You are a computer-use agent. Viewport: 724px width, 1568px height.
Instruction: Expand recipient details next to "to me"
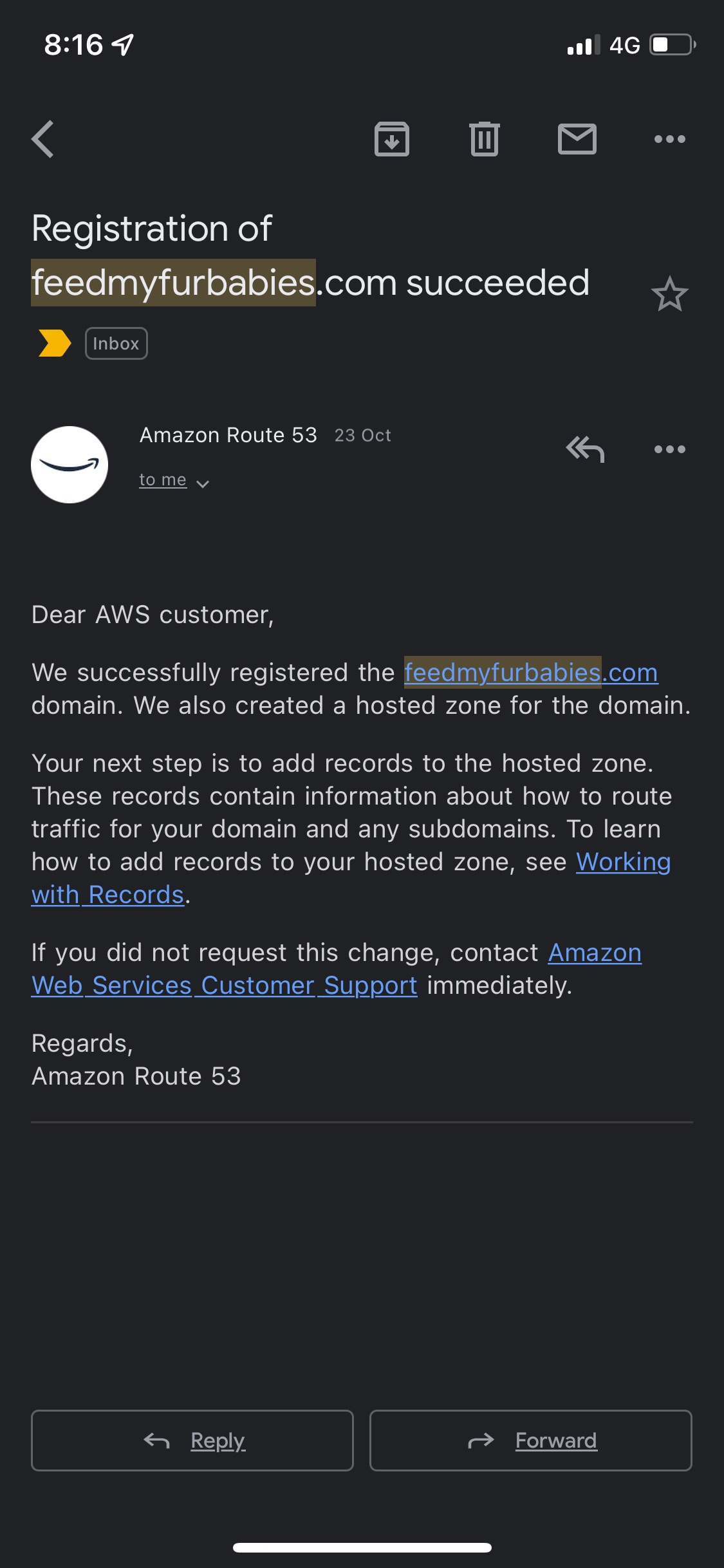(x=203, y=484)
